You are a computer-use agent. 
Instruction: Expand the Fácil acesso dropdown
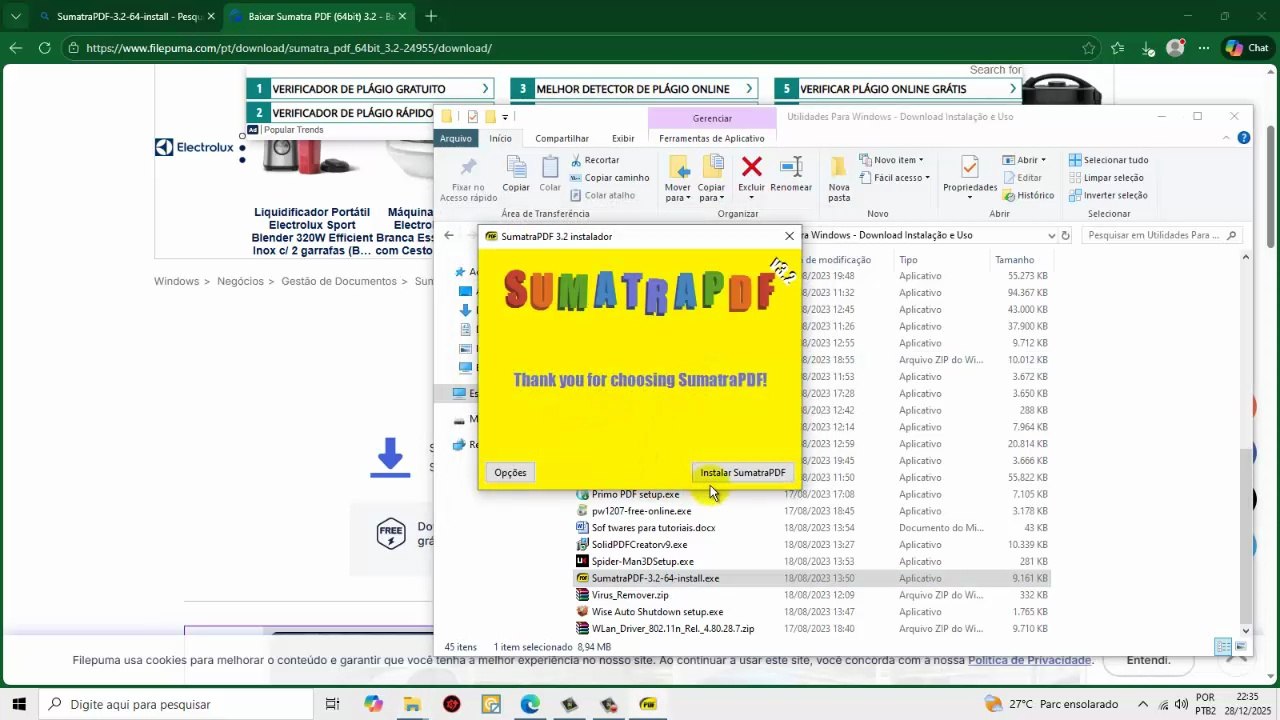click(x=894, y=178)
